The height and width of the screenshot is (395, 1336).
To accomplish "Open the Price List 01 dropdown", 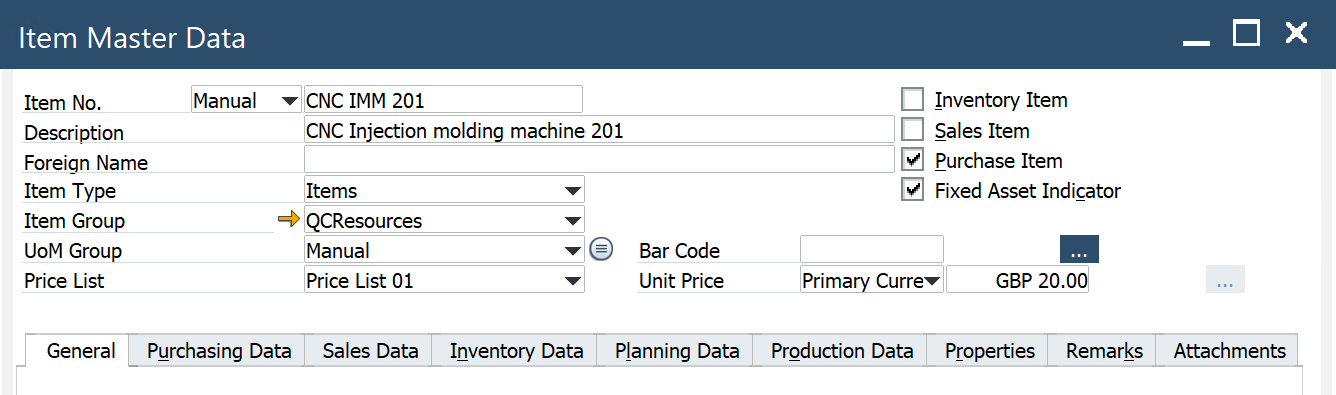I will tap(444, 280).
